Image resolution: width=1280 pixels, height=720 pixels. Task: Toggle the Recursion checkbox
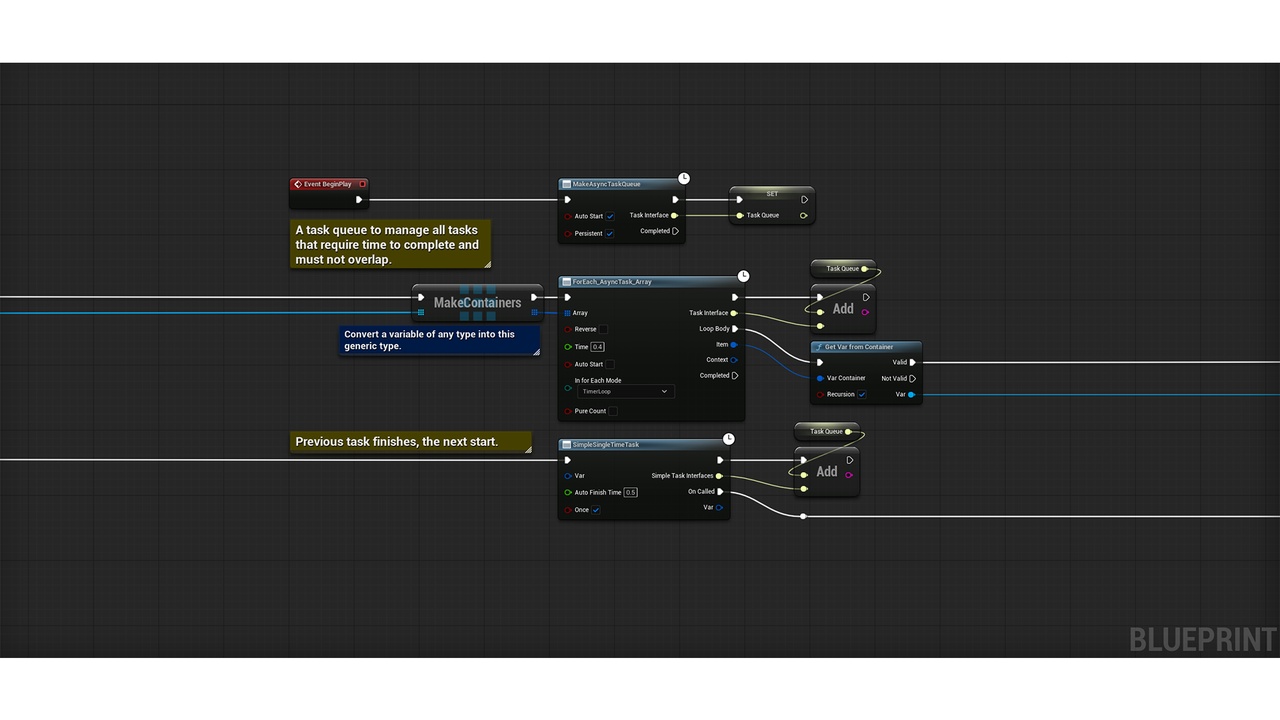tap(862, 394)
